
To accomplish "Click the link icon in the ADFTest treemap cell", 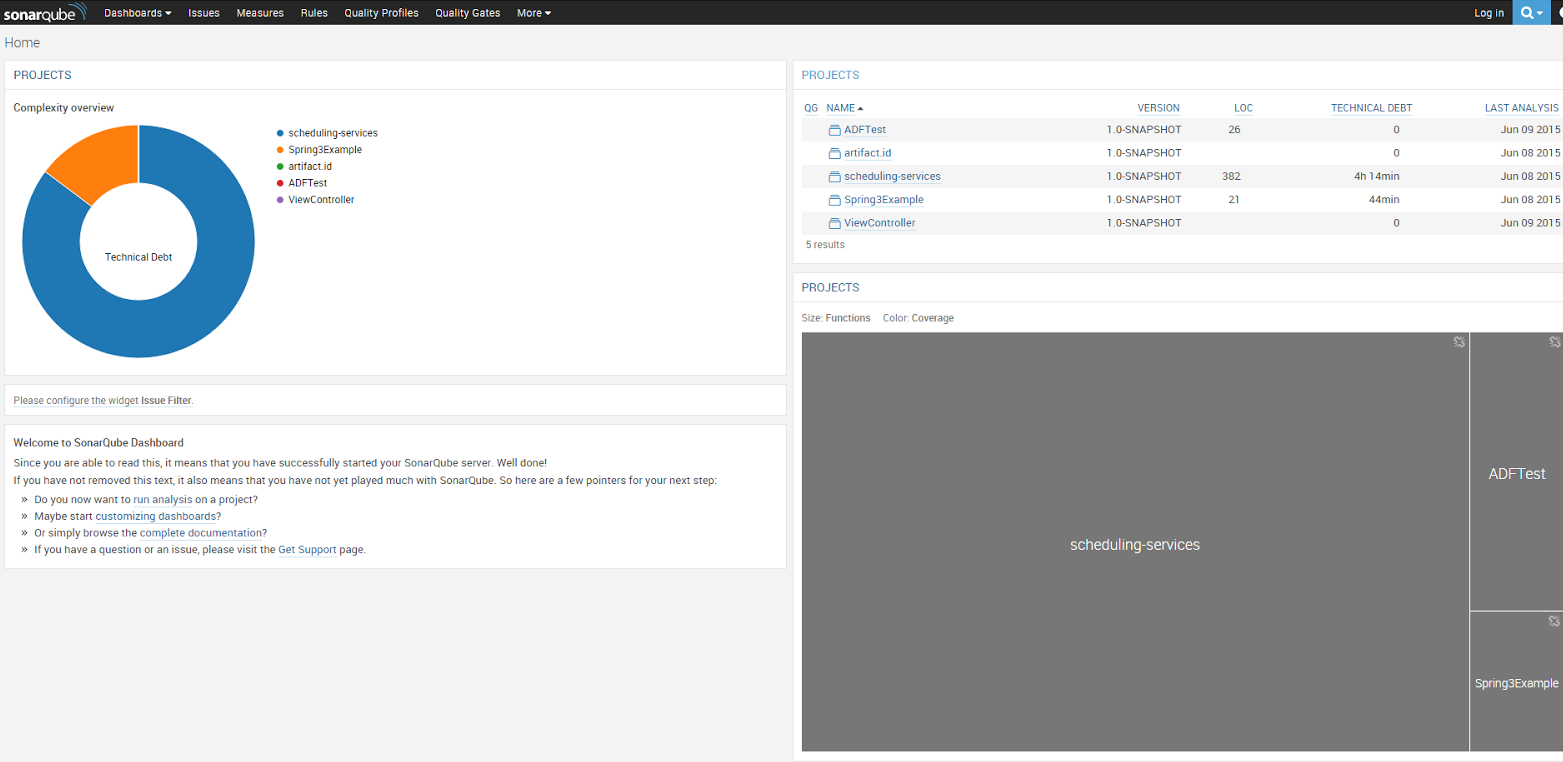I will pos(1553,341).
